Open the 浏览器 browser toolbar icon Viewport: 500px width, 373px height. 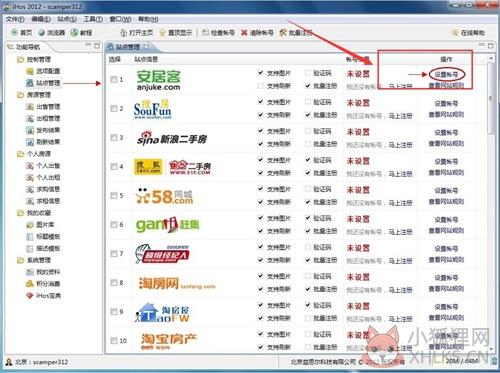click(x=51, y=33)
